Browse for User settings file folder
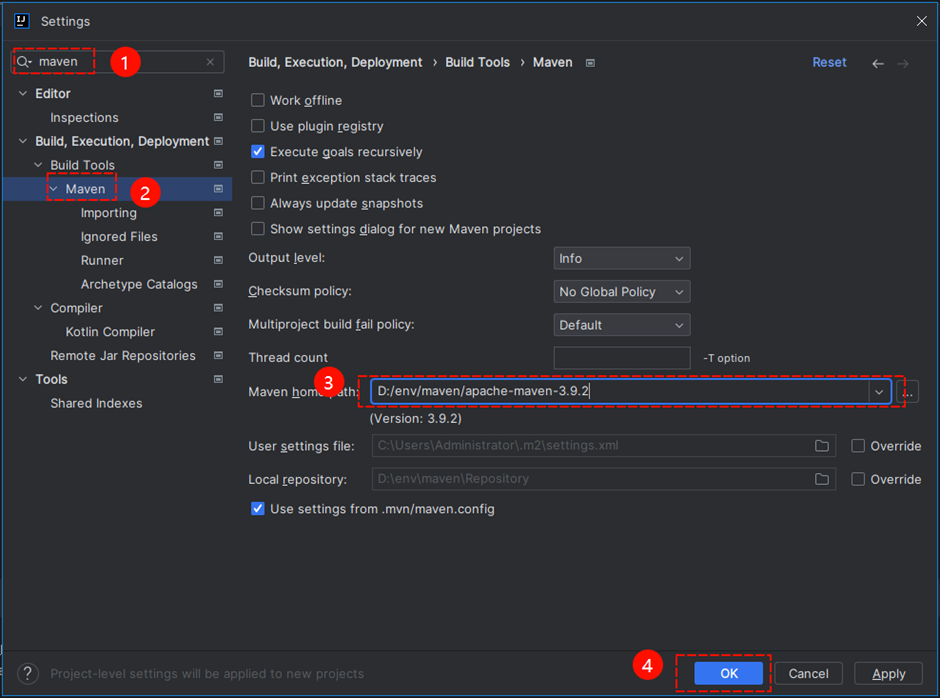 tap(822, 446)
